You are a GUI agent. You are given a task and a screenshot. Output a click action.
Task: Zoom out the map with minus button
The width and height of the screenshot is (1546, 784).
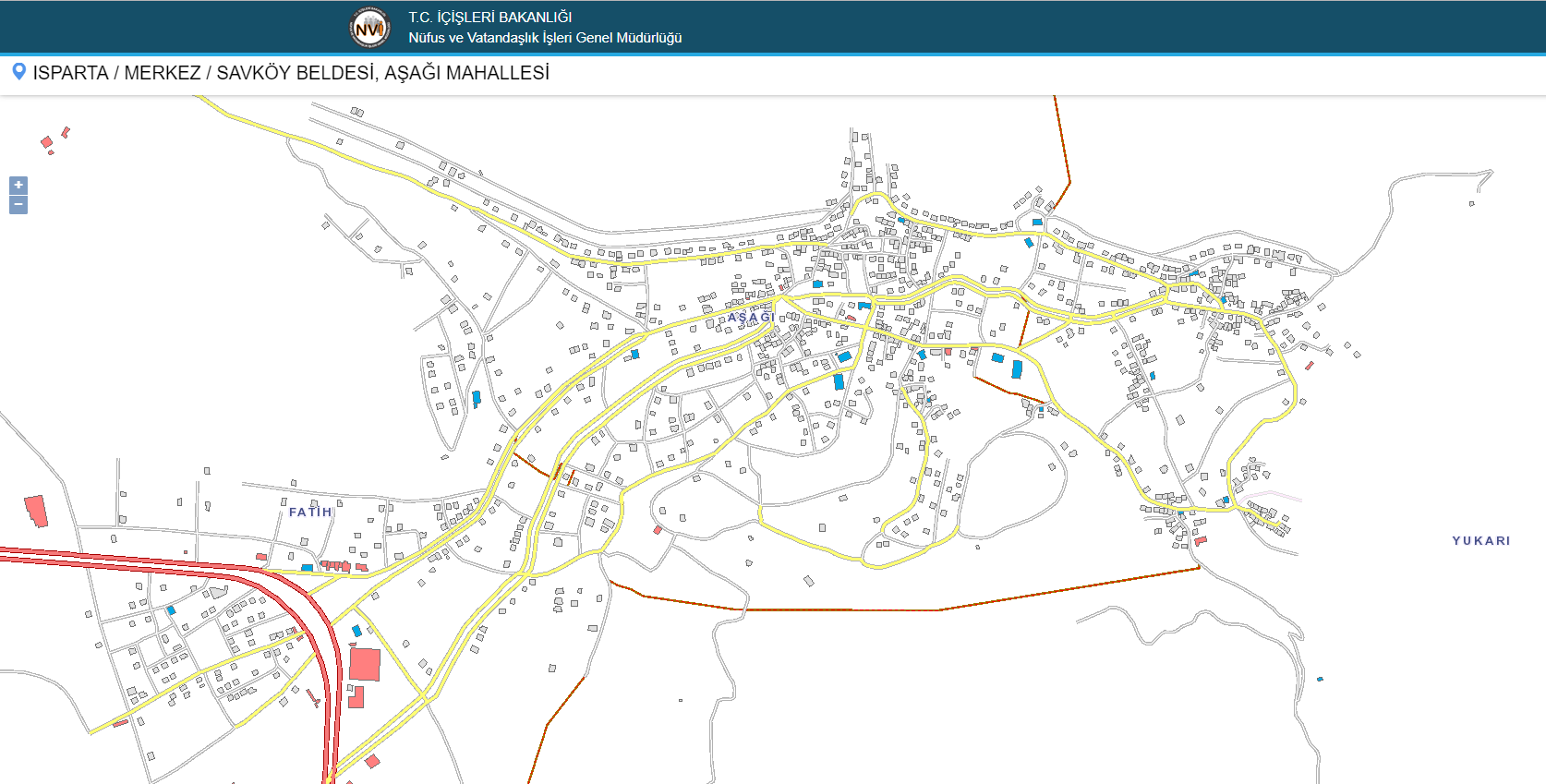[x=18, y=205]
